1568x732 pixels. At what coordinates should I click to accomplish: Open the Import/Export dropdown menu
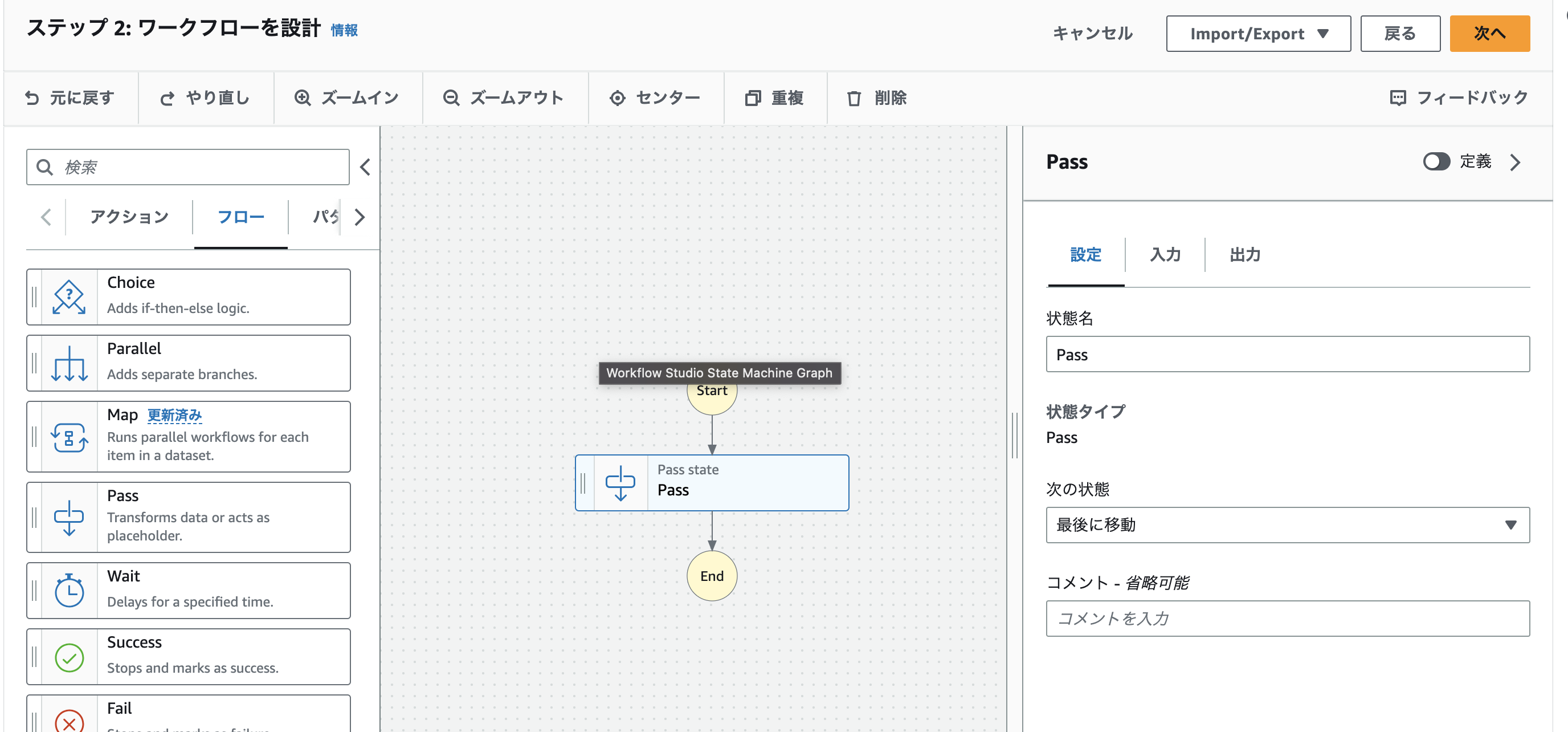click(x=1257, y=34)
